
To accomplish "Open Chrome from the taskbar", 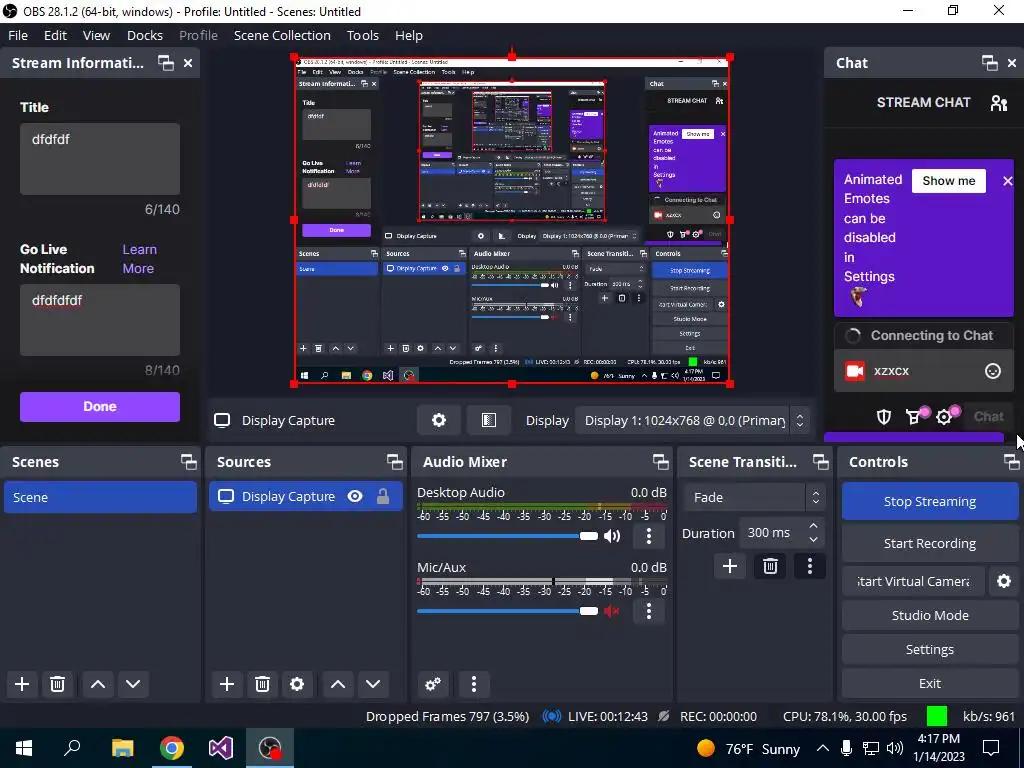I will click(172, 748).
